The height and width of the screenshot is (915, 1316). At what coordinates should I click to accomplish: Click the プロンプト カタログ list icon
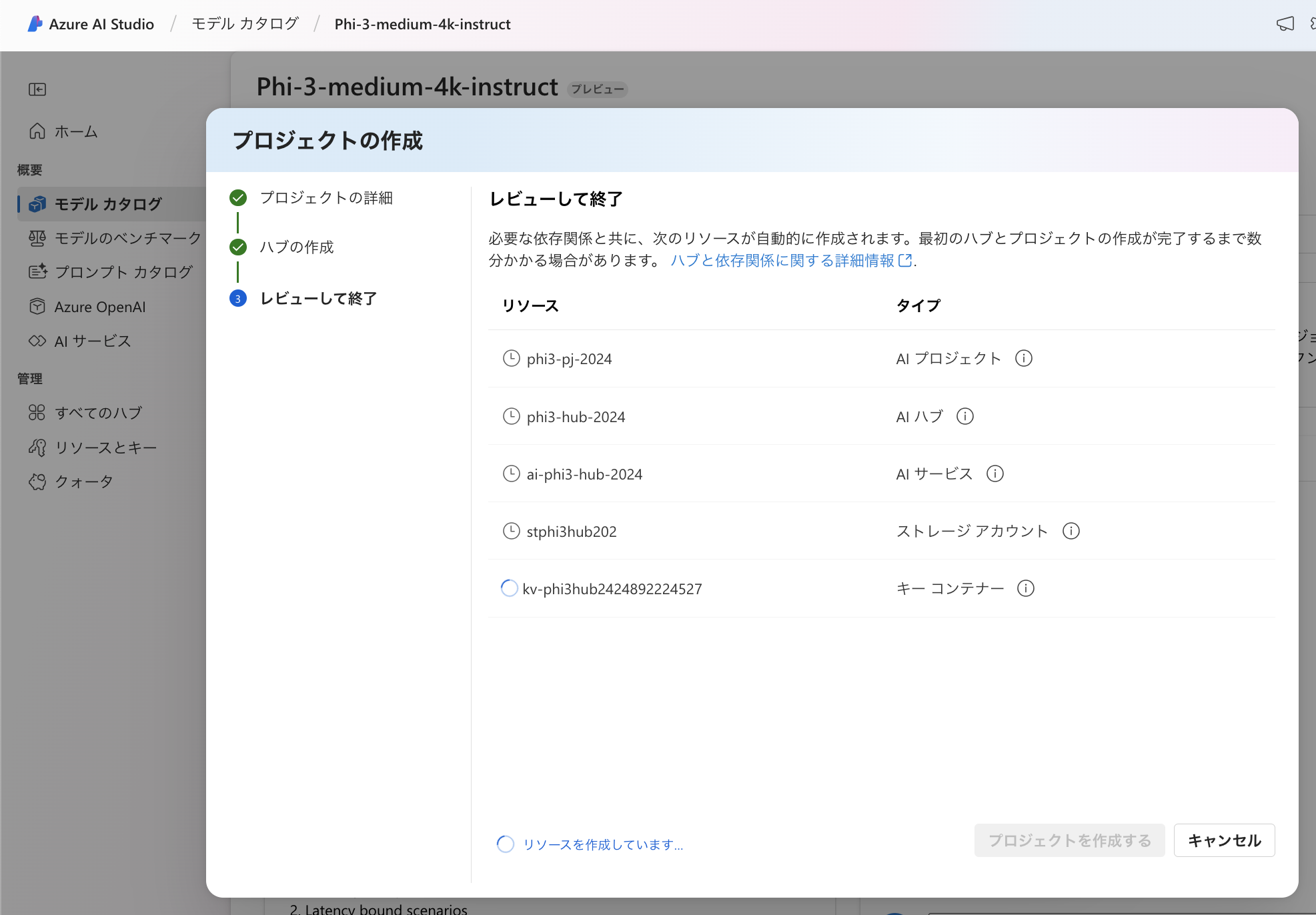pyautogui.click(x=37, y=272)
